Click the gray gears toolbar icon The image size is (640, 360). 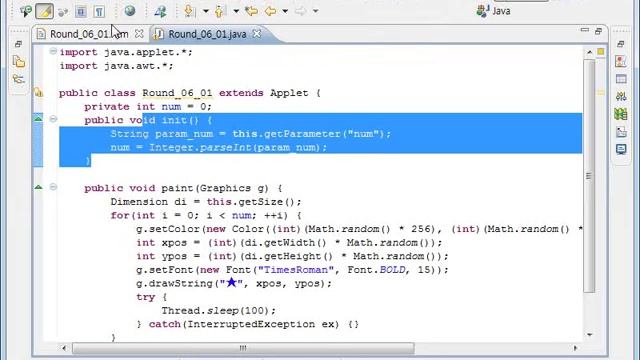coord(62,11)
